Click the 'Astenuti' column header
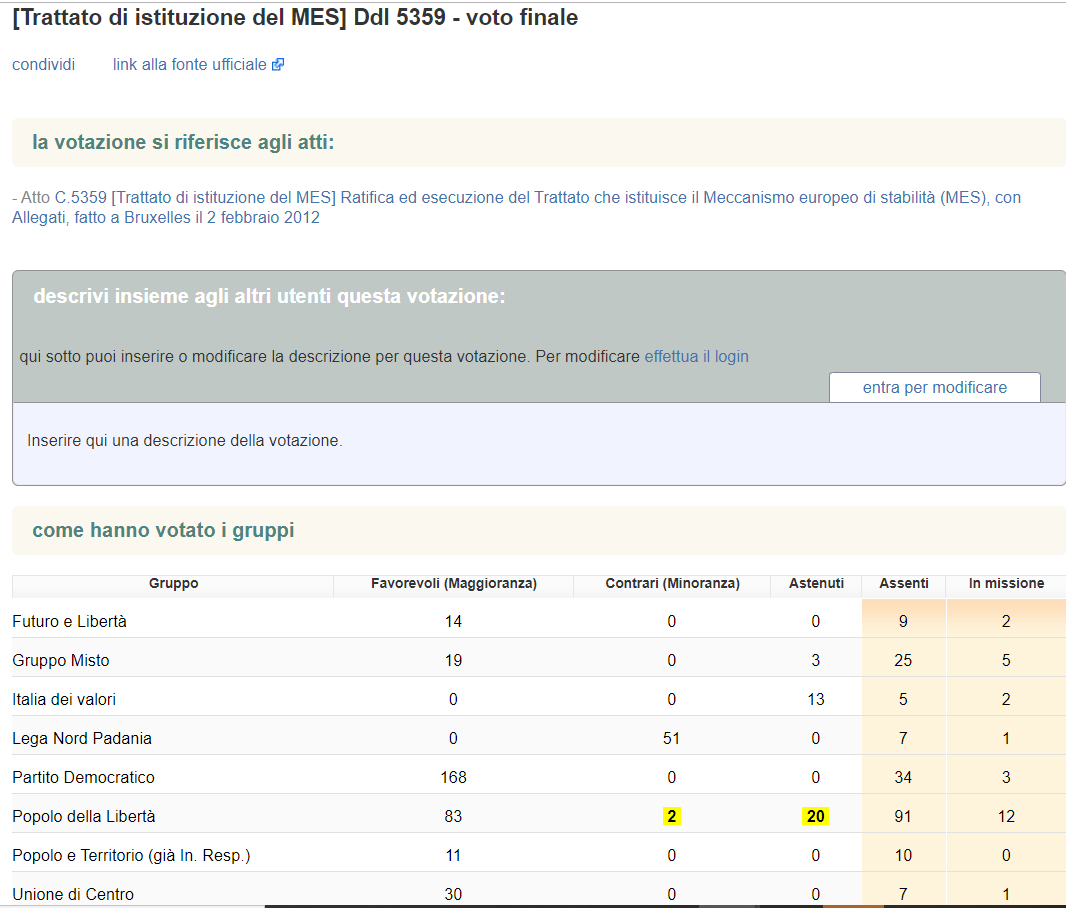The height and width of the screenshot is (908, 1066). [x=816, y=584]
